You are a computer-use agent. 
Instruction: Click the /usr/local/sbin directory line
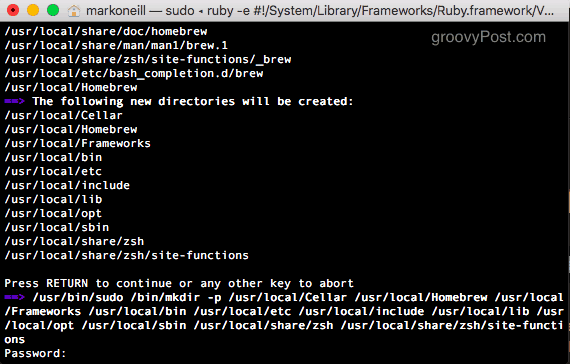coord(57,227)
